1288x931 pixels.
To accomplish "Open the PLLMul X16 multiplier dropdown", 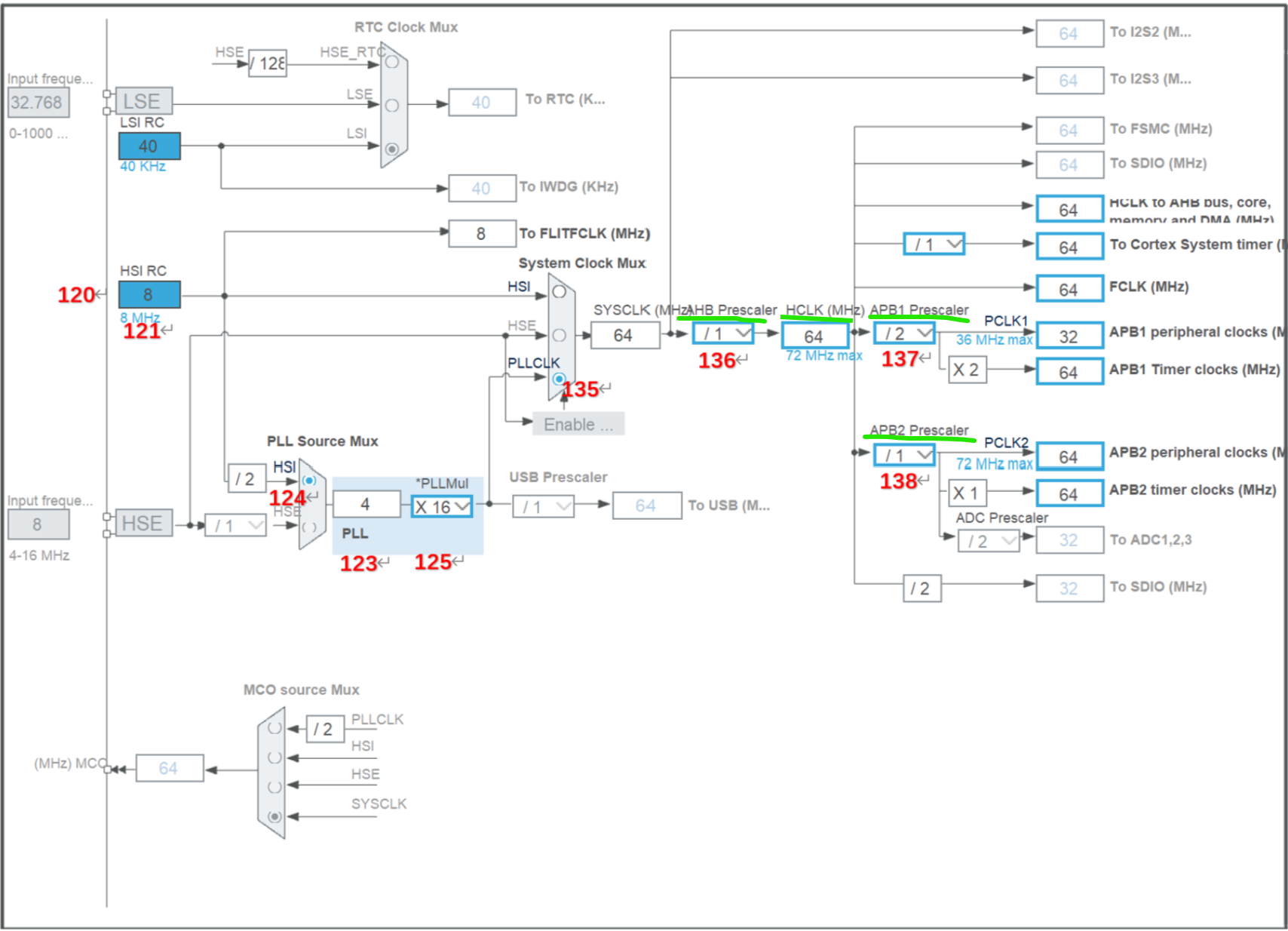I will point(442,507).
